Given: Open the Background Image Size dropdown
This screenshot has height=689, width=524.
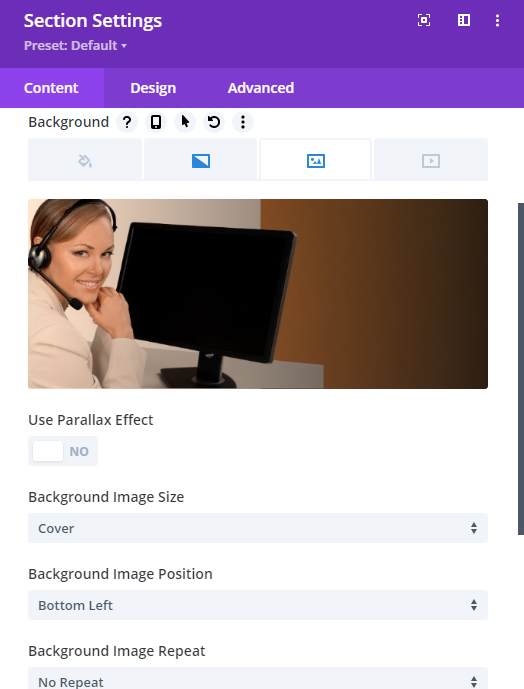Looking at the screenshot, I should click(x=258, y=528).
